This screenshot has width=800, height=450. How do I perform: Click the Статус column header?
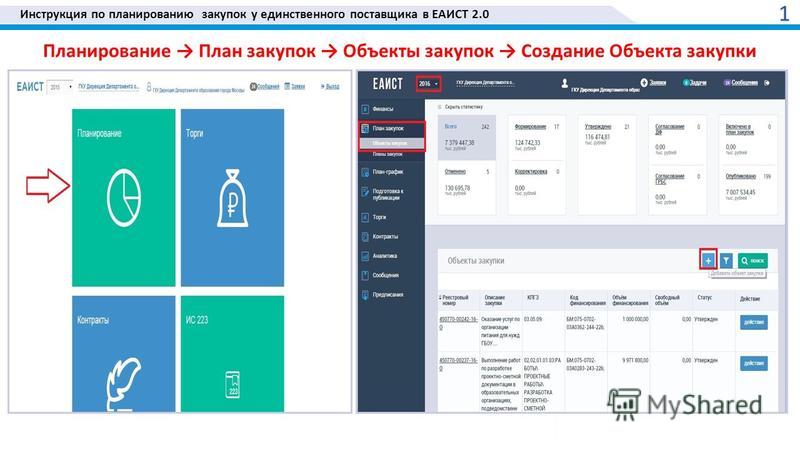click(704, 297)
